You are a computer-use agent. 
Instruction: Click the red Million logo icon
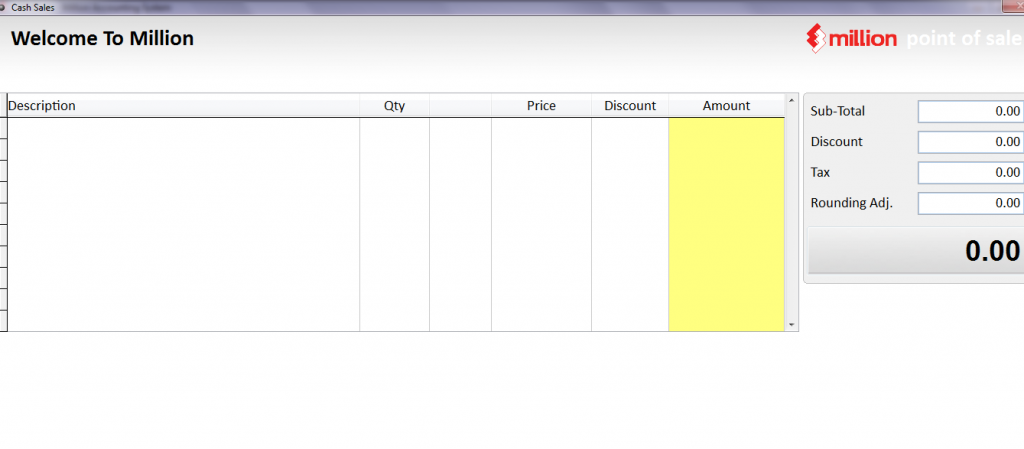click(819, 39)
